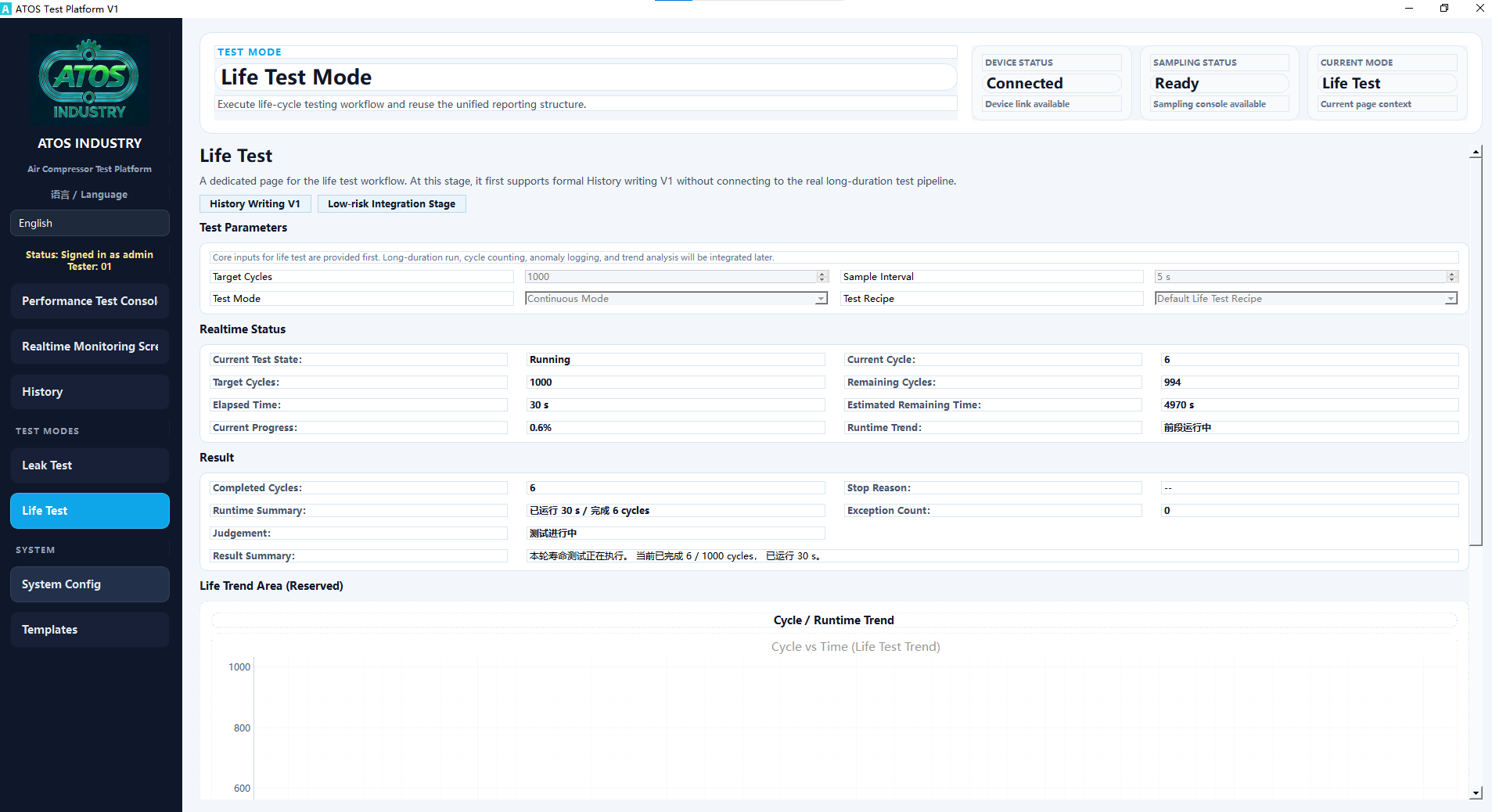
Task: Open Performance Test Console page
Action: click(x=90, y=301)
